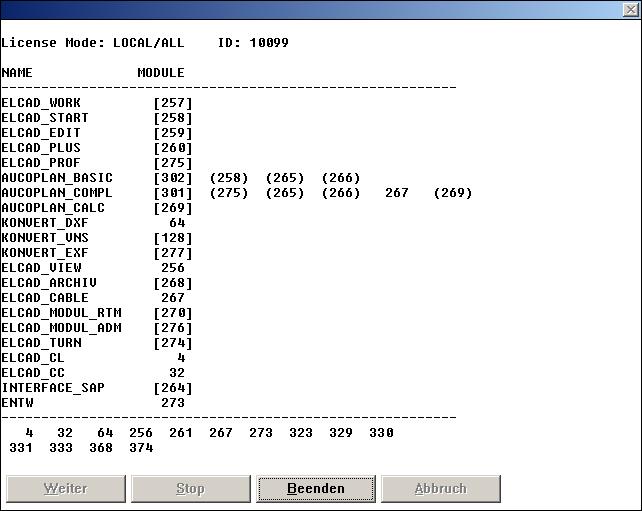The image size is (642, 511).
Task: Click (258) in the AUCOPLAN_BASIC row
Action: coord(229,178)
